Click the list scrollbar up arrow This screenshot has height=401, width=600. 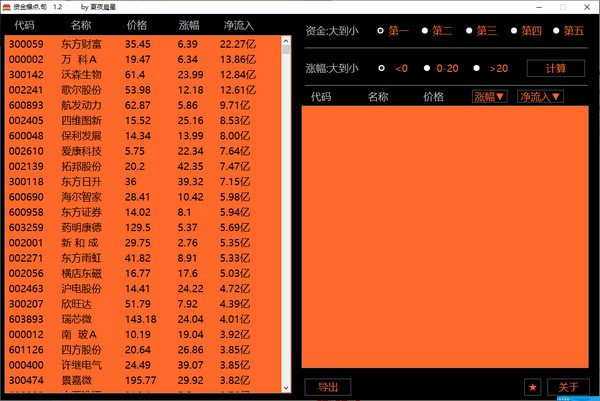click(286, 40)
